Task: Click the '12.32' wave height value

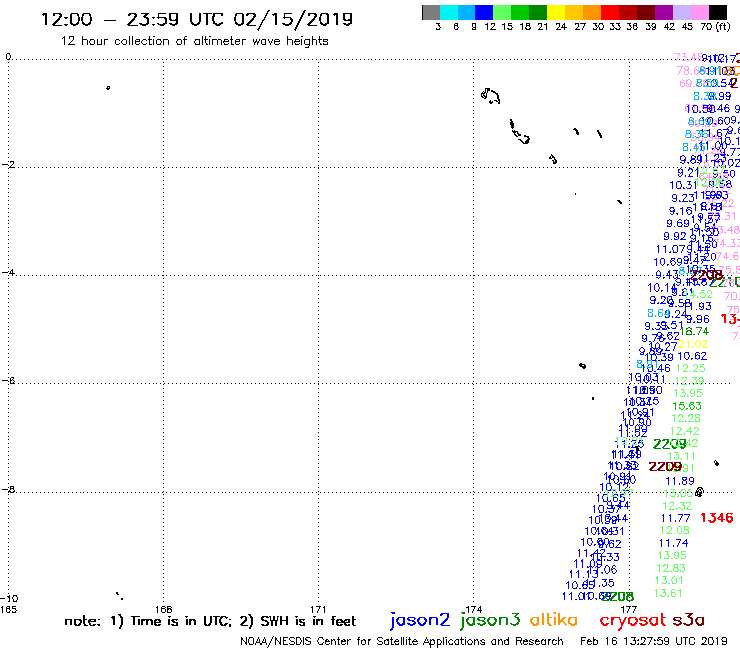Action: [x=677, y=506]
